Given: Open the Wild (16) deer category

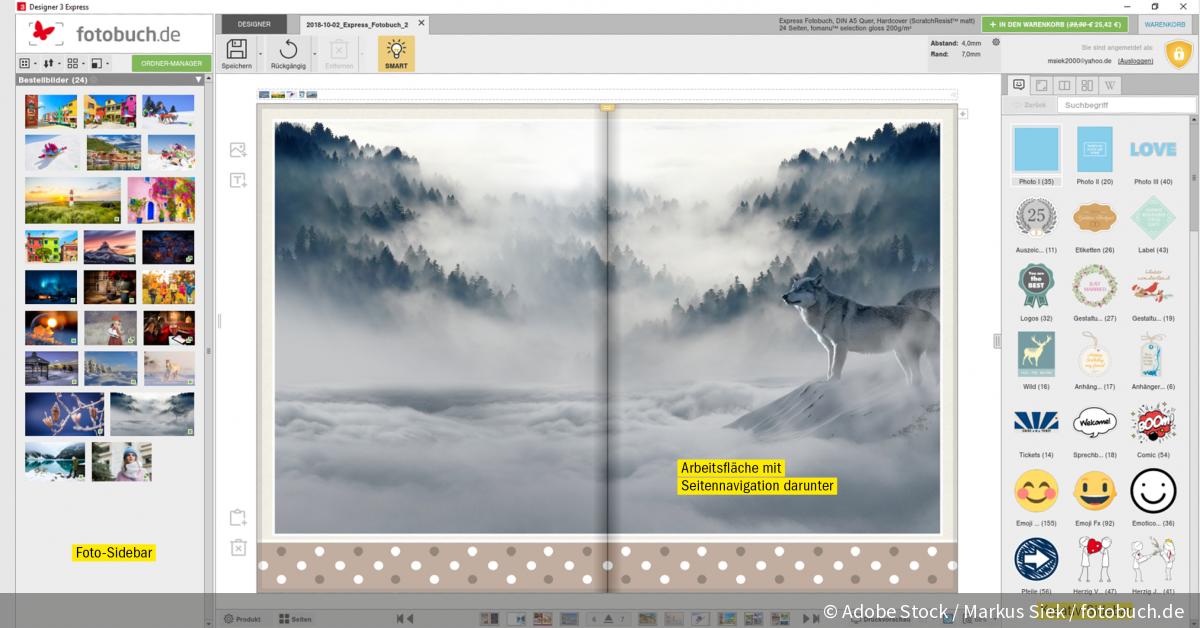Looking at the screenshot, I should pos(1036,360).
